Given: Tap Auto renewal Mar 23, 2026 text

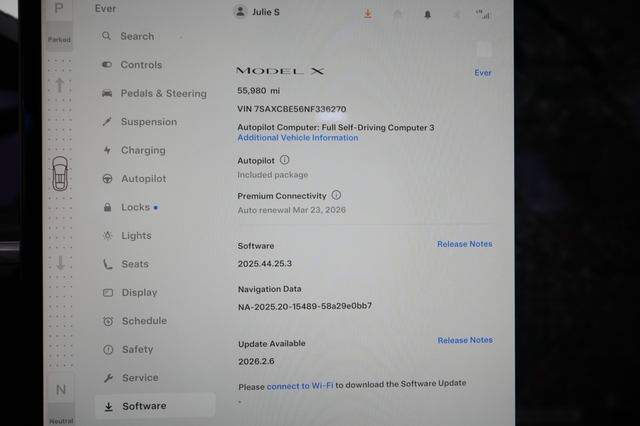Looking at the screenshot, I should click(x=292, y=210).
